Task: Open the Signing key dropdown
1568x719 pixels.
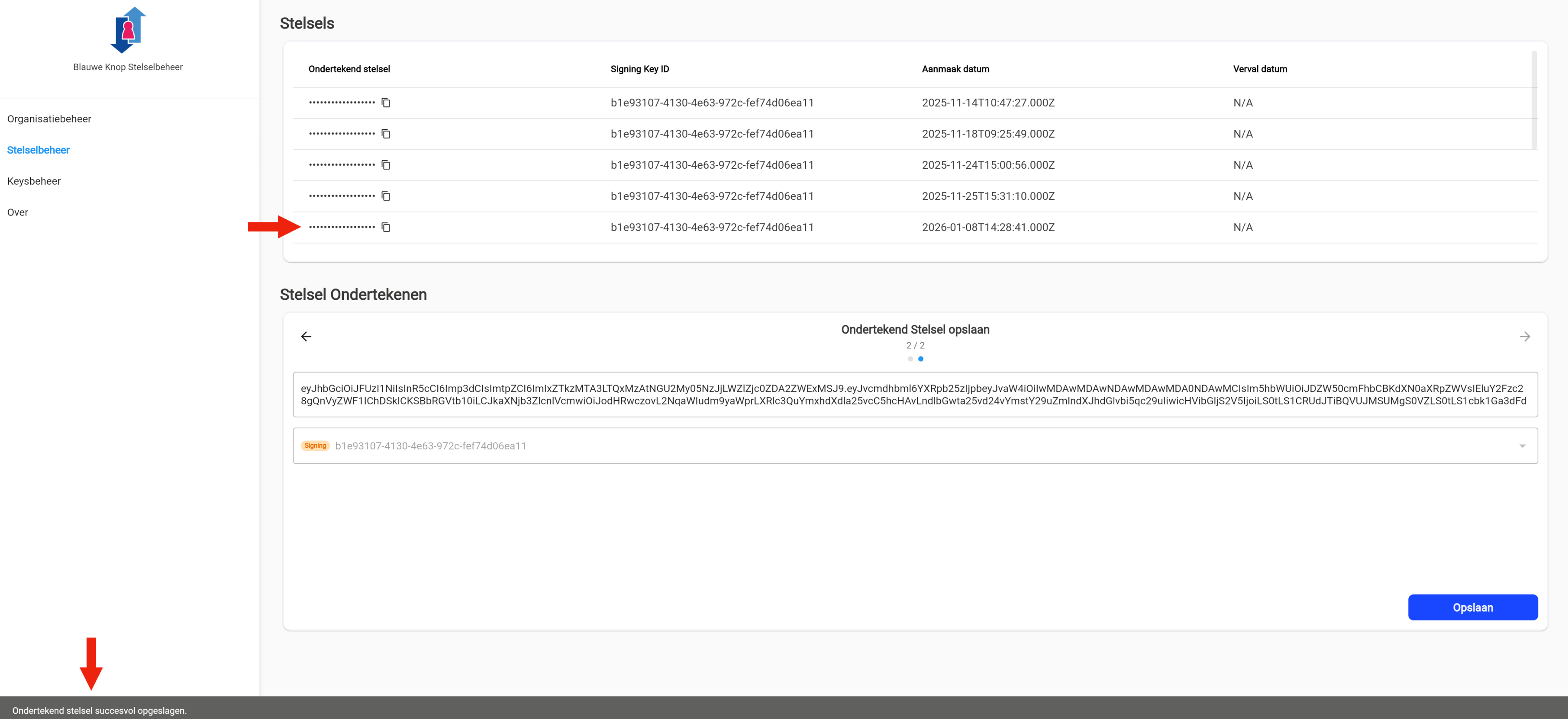Action: pos(913,446)
